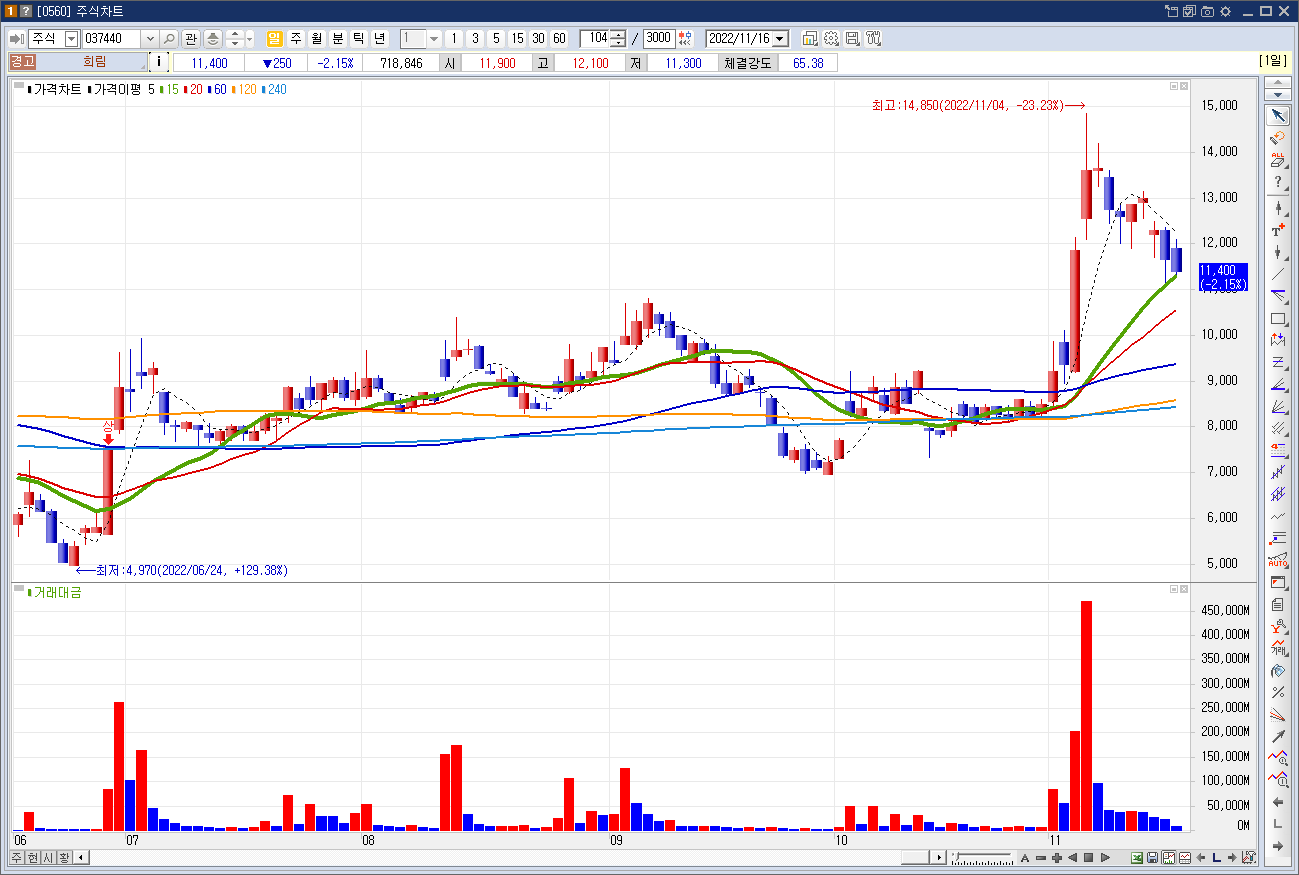This screenshot has height=875, width=1299.
Task: Select the weekly (주) period toggle
Action: [296, 39]
